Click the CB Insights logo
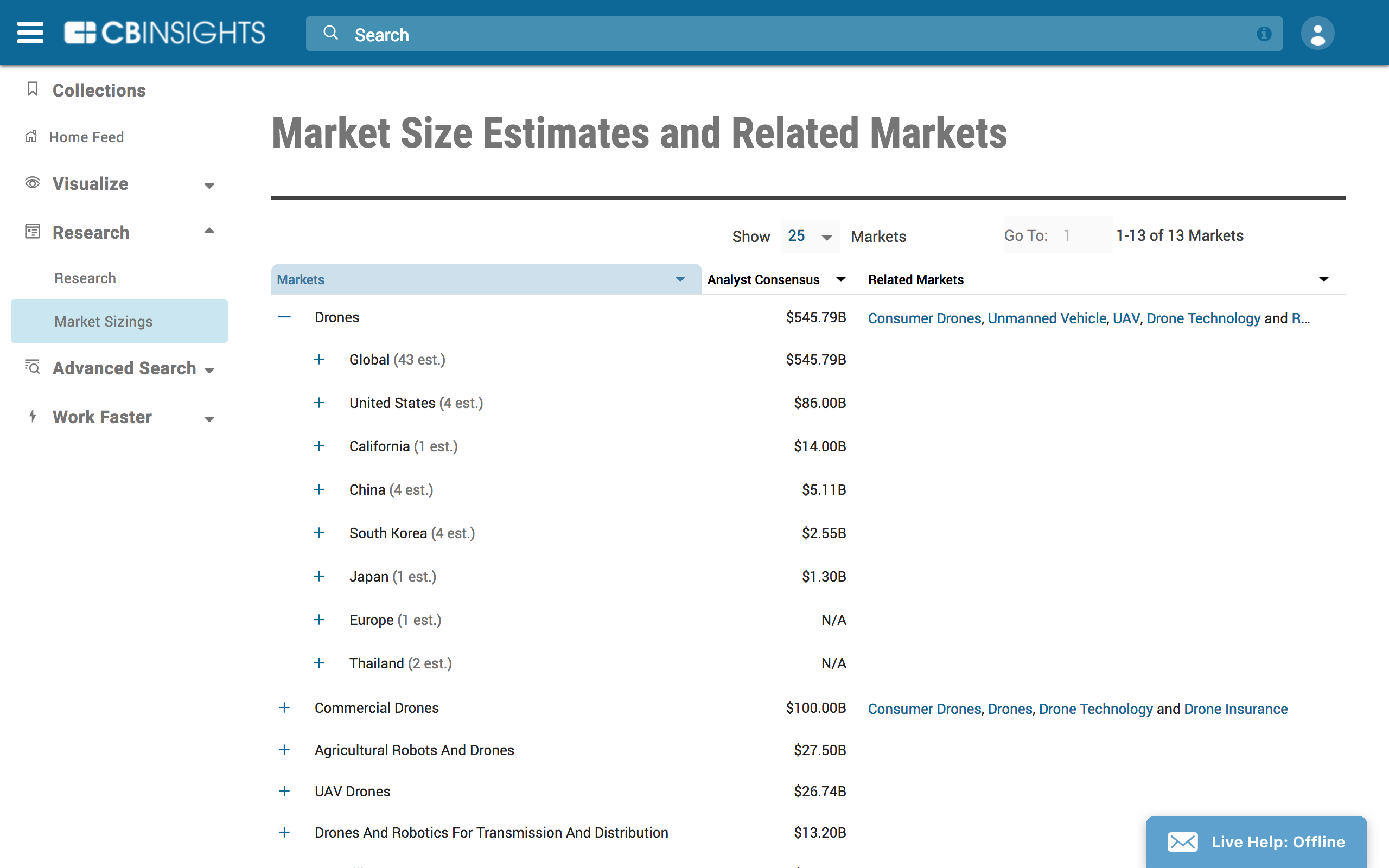The width and height of the screenshot is (1389, 868). click(x=165, y=33)
